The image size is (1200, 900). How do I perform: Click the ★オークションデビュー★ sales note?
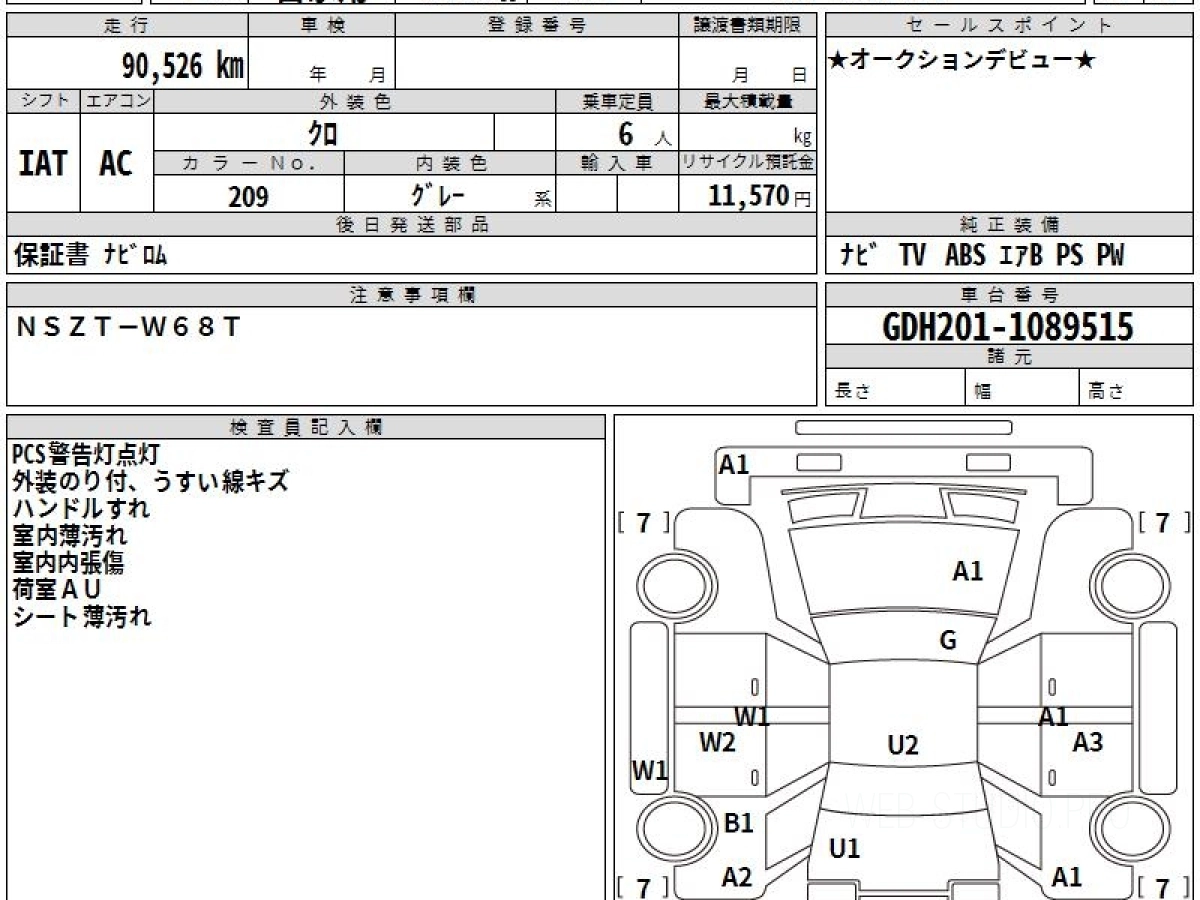(962, 61)
